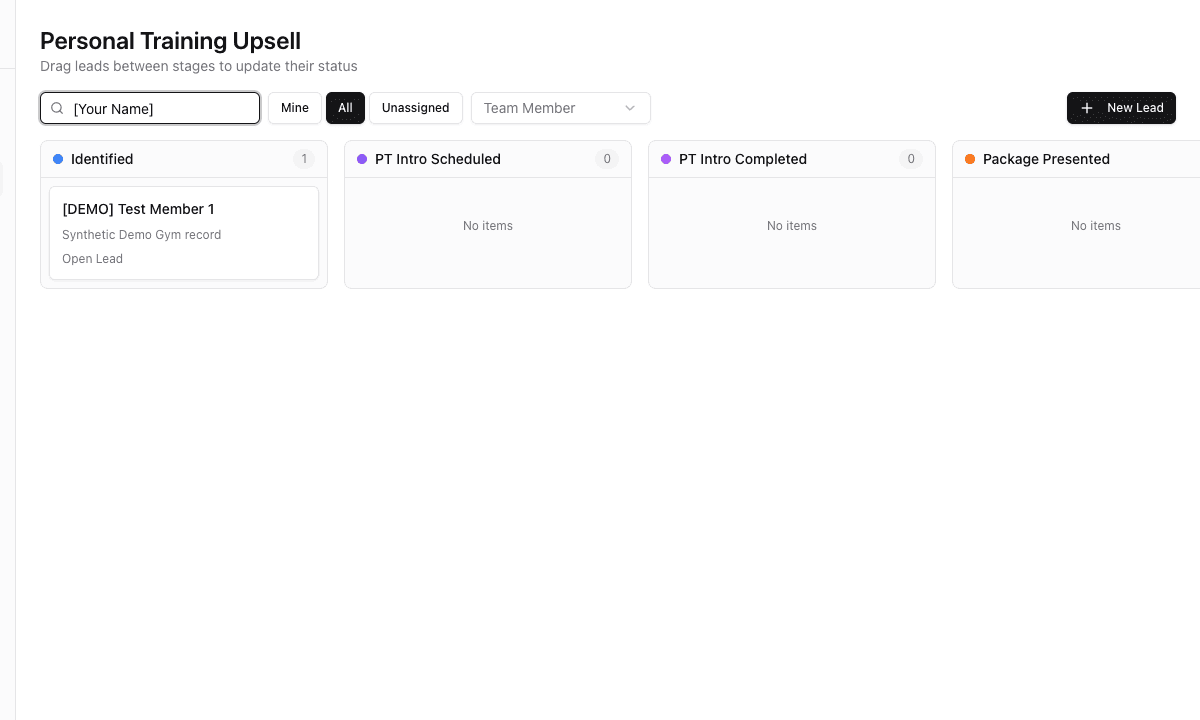Click the Identified column header
The width and height of the screenshot is (1200, 720).
184,159
